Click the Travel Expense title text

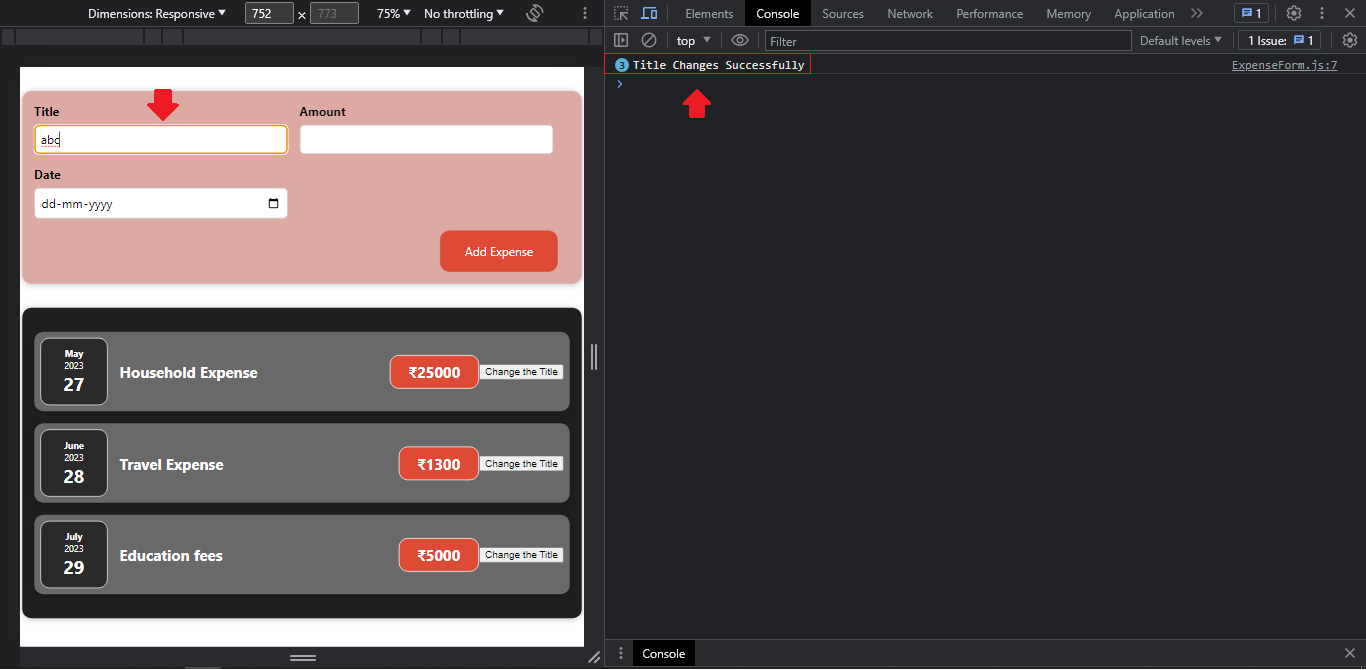click(171, 465)
